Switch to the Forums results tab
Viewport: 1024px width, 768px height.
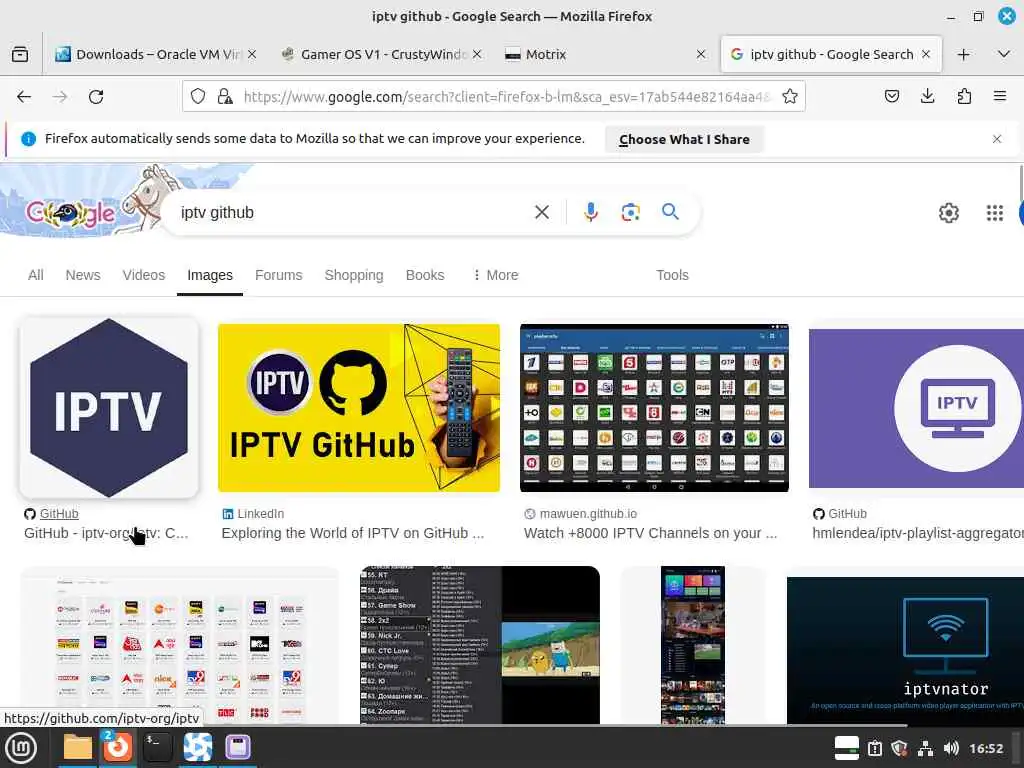click(279, 275)
